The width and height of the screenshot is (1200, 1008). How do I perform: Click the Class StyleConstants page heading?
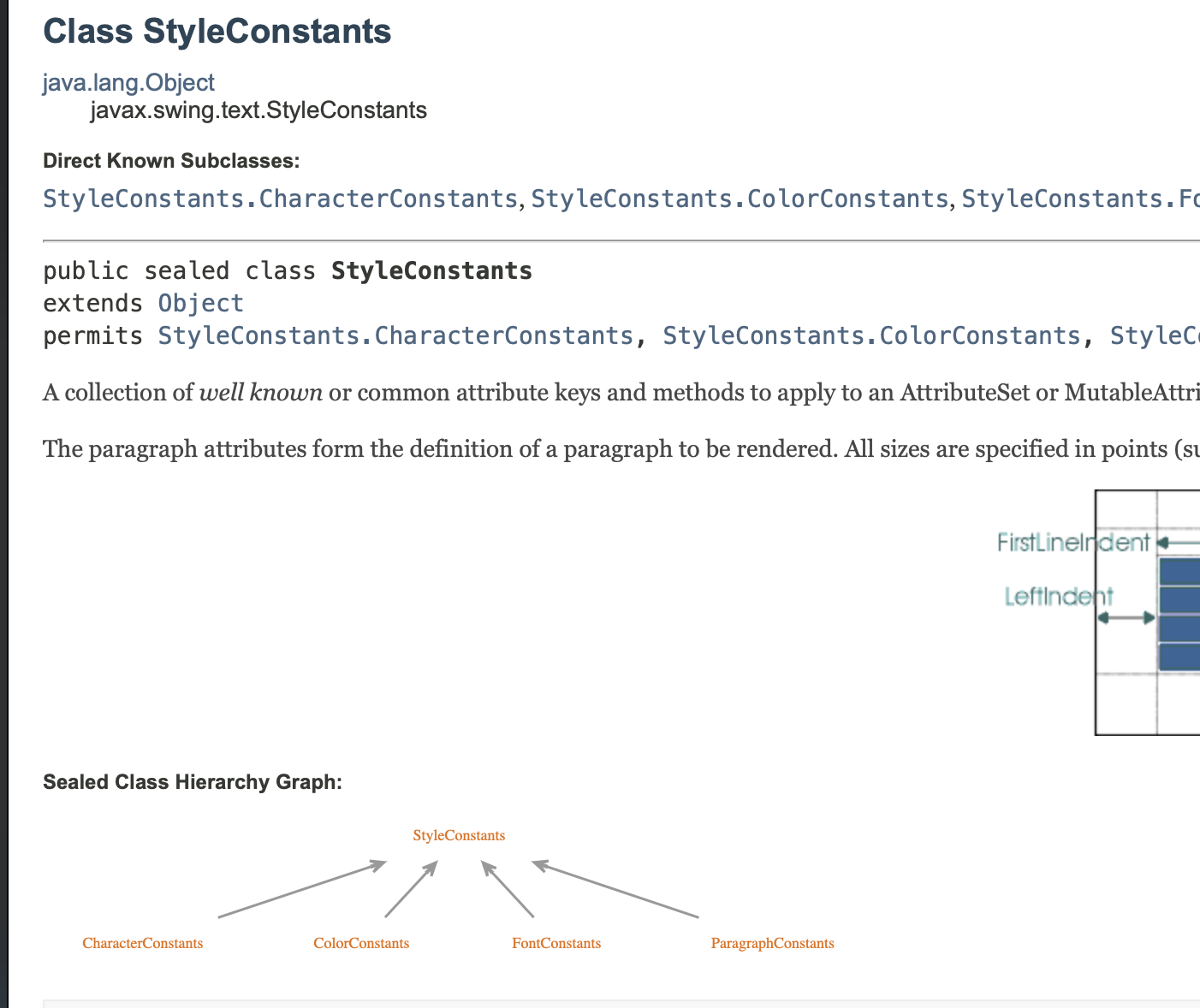(x=217, y=32)
